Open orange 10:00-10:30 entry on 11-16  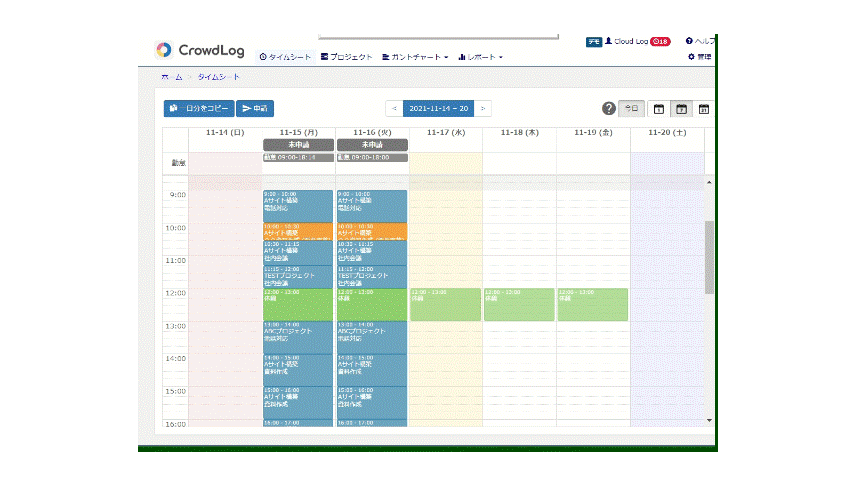pos(372,231)
